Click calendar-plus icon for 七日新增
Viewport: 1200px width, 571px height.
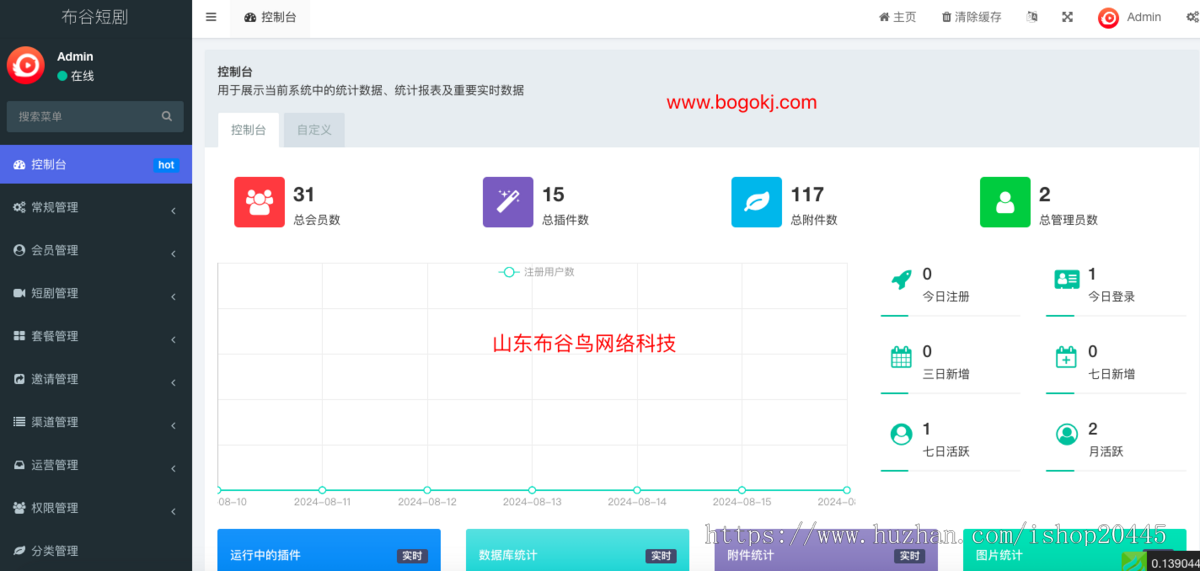pos(1066,357)
